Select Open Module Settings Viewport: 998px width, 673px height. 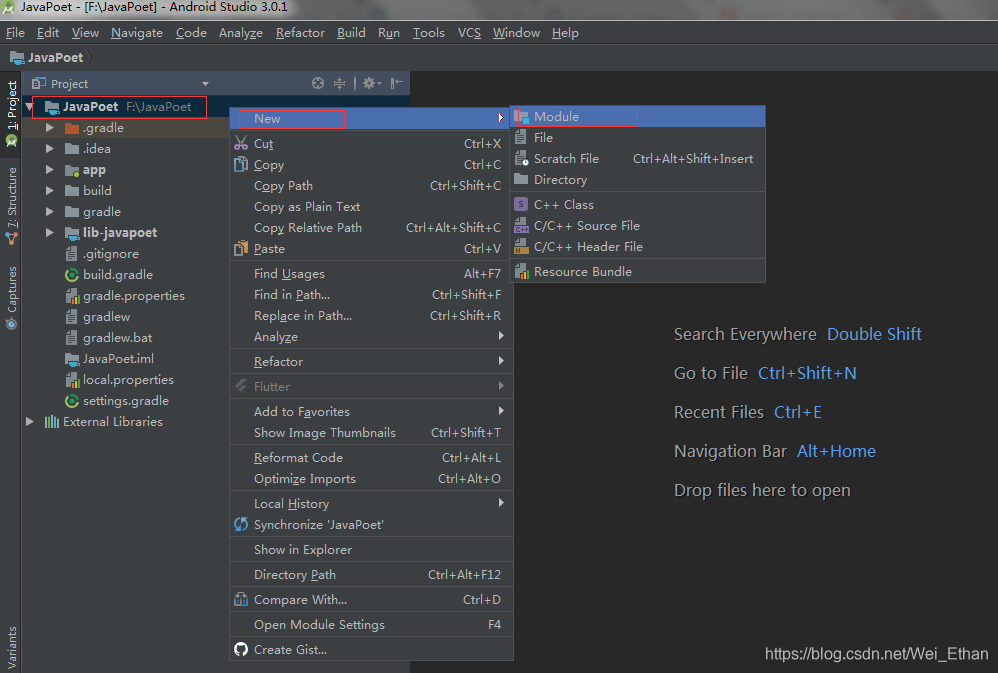[x=371, y=625]
